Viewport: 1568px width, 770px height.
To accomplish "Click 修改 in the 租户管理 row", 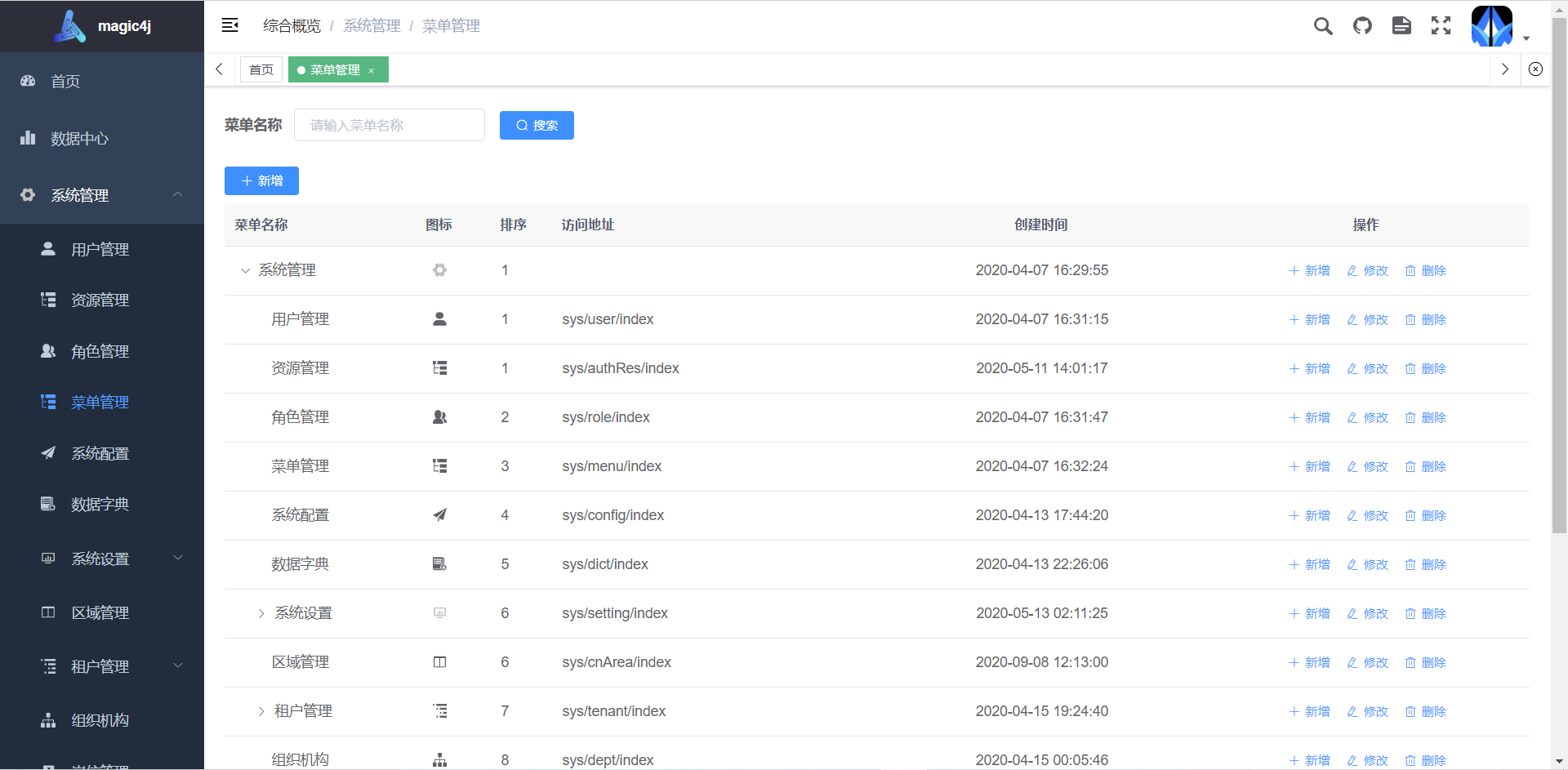I will point(1368,711).
